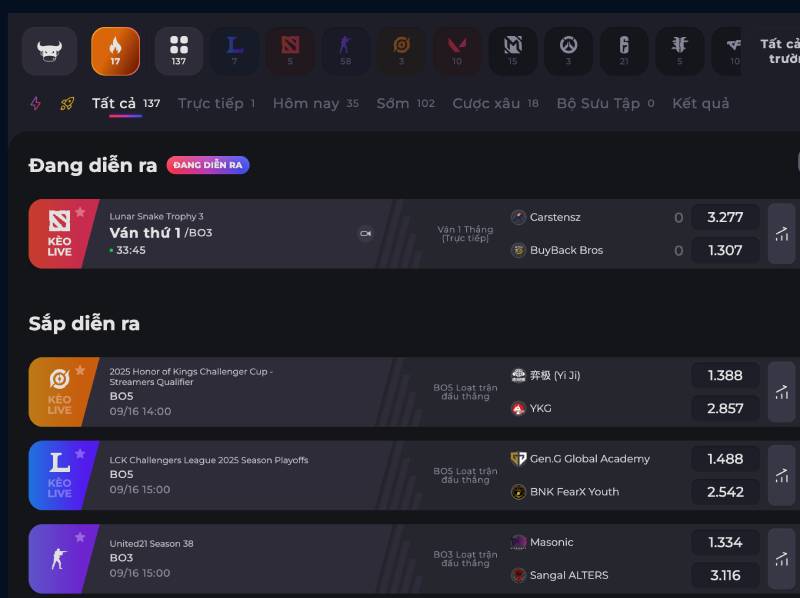This screenshot has height=598, width=800.
Task: Expand more markets for Gen.G Global Academy match
Action: click(x=781, y=475)
